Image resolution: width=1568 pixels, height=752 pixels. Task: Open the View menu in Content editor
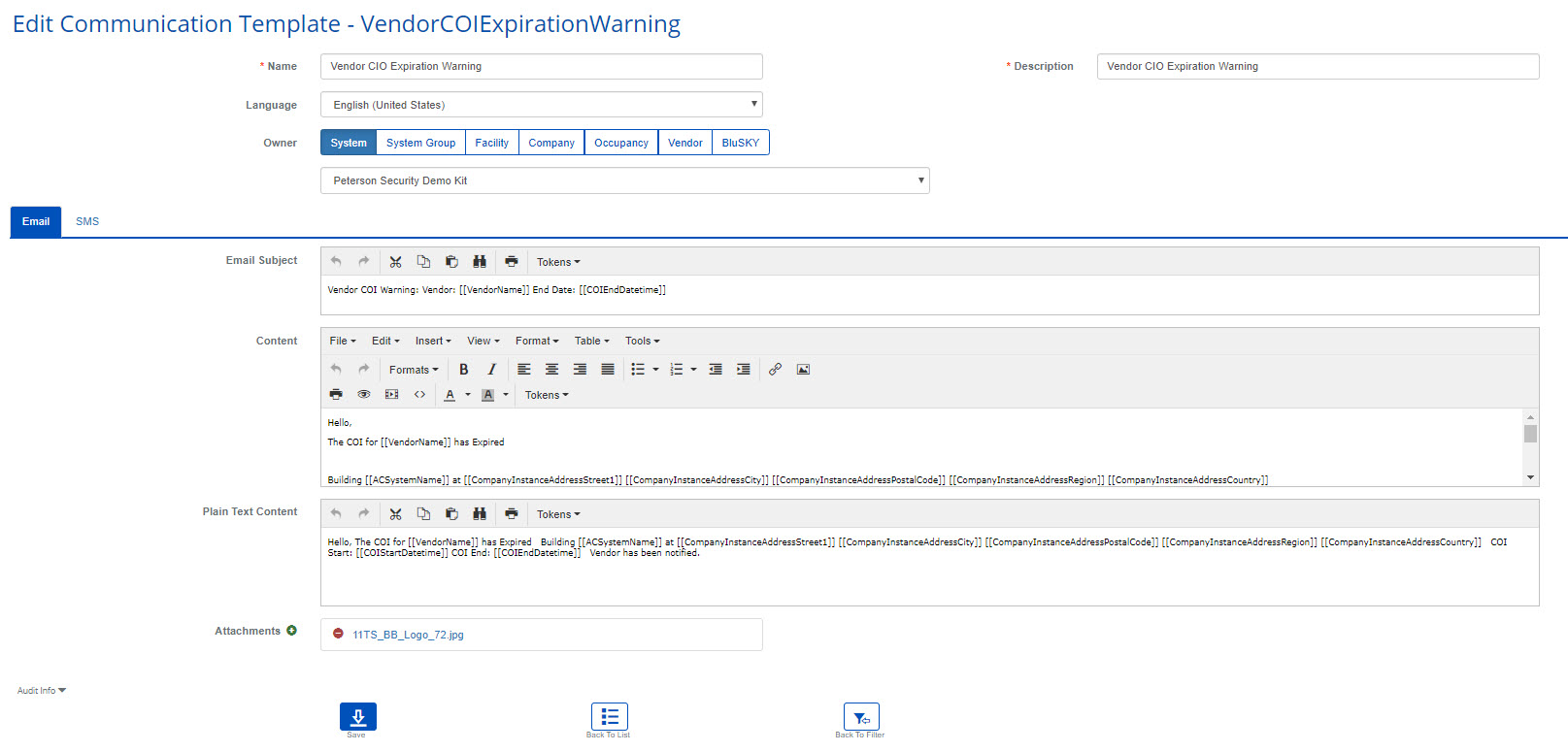point(484,341)
